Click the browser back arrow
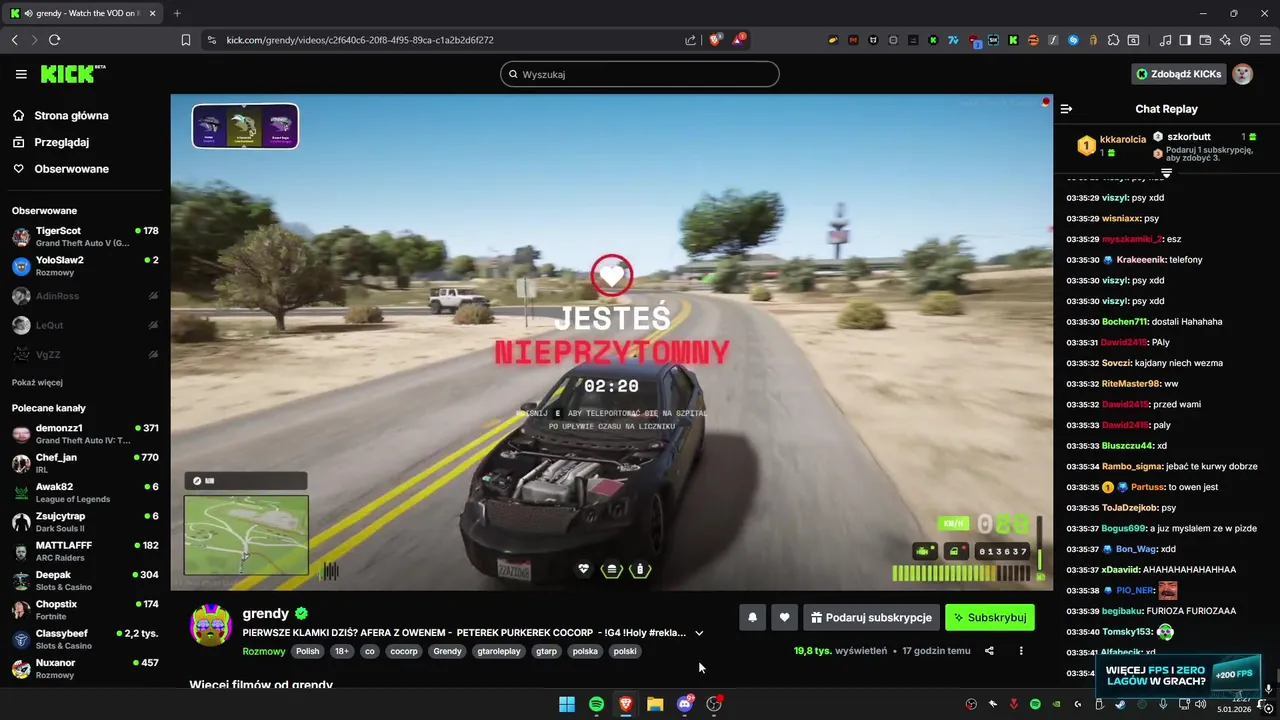1280x720 pixels. [x=14, y=40]
